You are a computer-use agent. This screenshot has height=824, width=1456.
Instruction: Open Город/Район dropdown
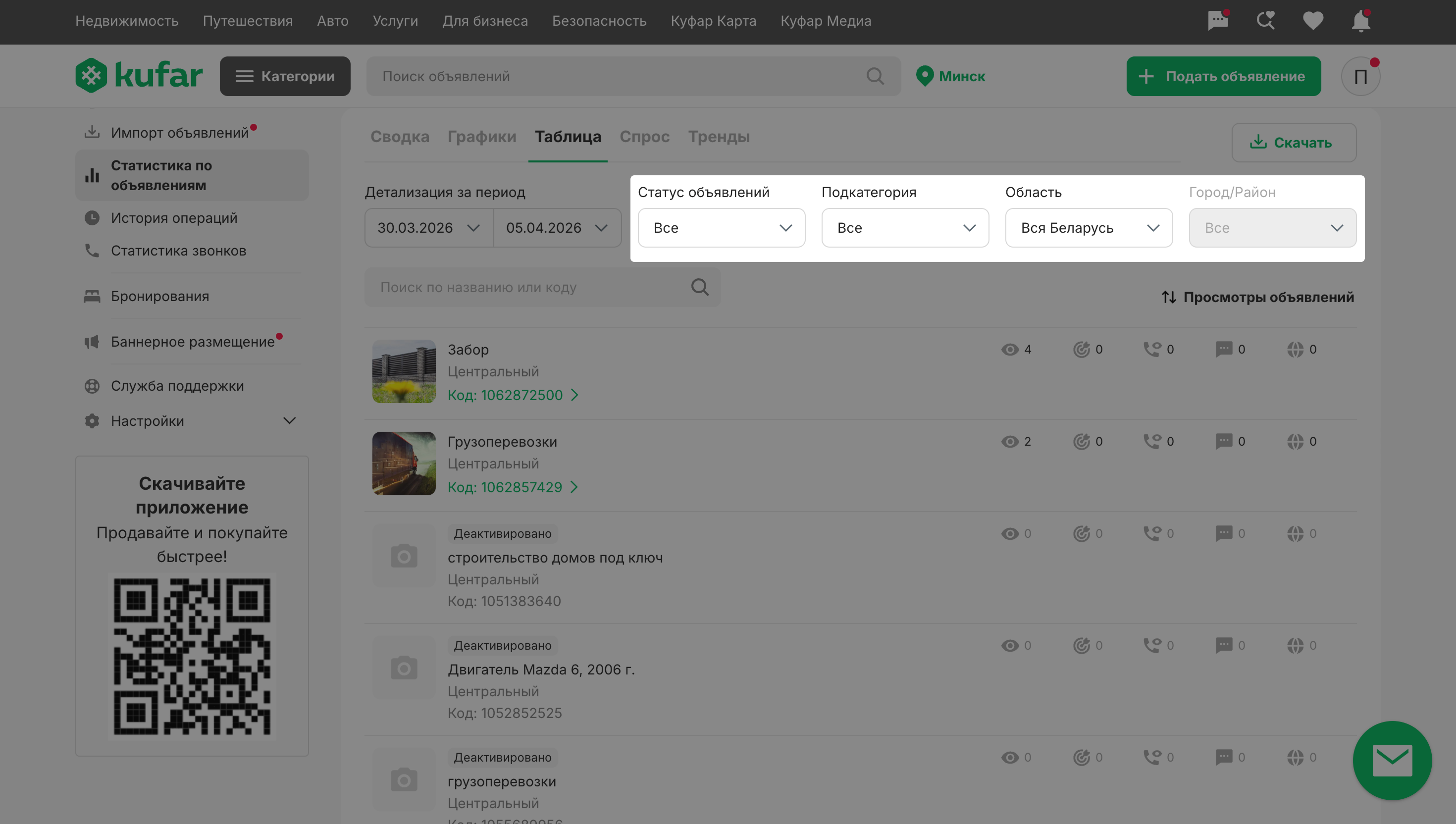pos(1272,228)
